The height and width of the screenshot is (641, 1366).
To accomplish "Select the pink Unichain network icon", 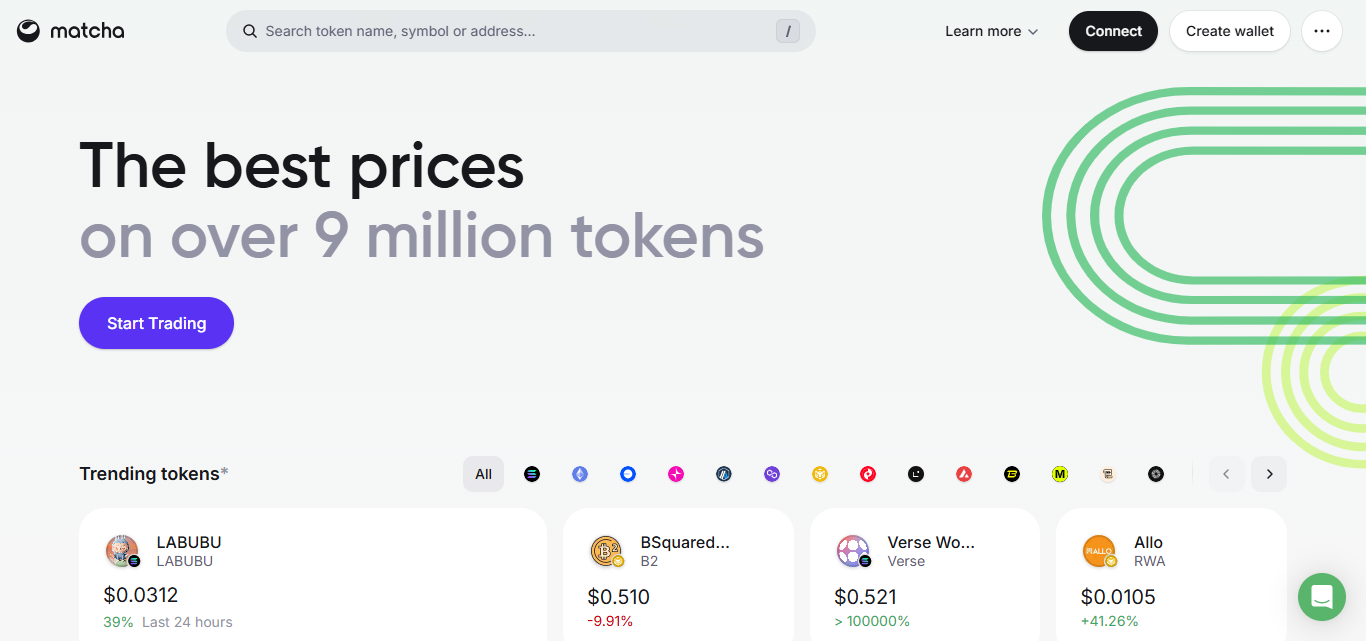I will coord(676,474).
